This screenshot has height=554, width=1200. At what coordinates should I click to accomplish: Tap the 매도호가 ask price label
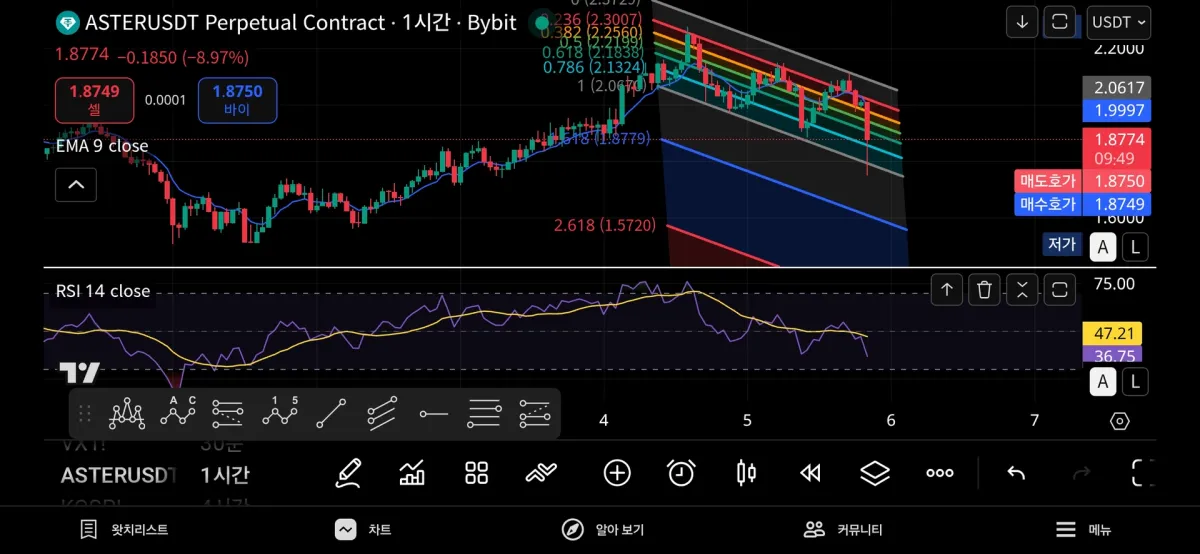point(1047,181)
